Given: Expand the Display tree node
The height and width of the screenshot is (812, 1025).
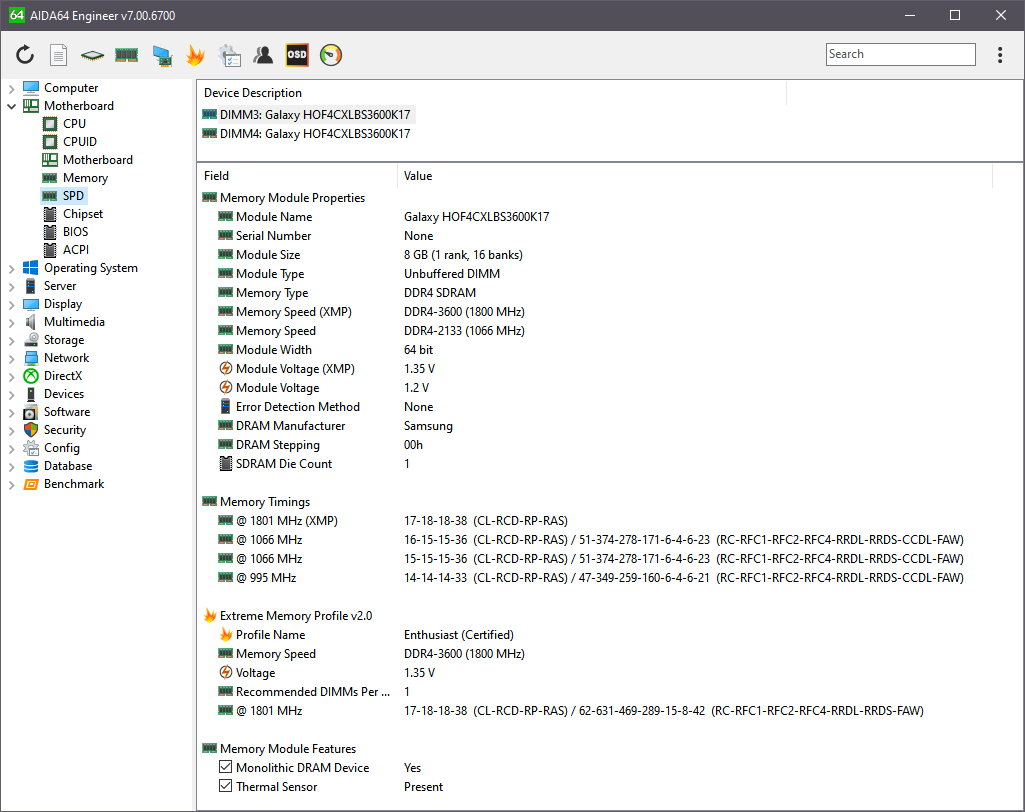Looking at the screenshot, I should point(11,304).
